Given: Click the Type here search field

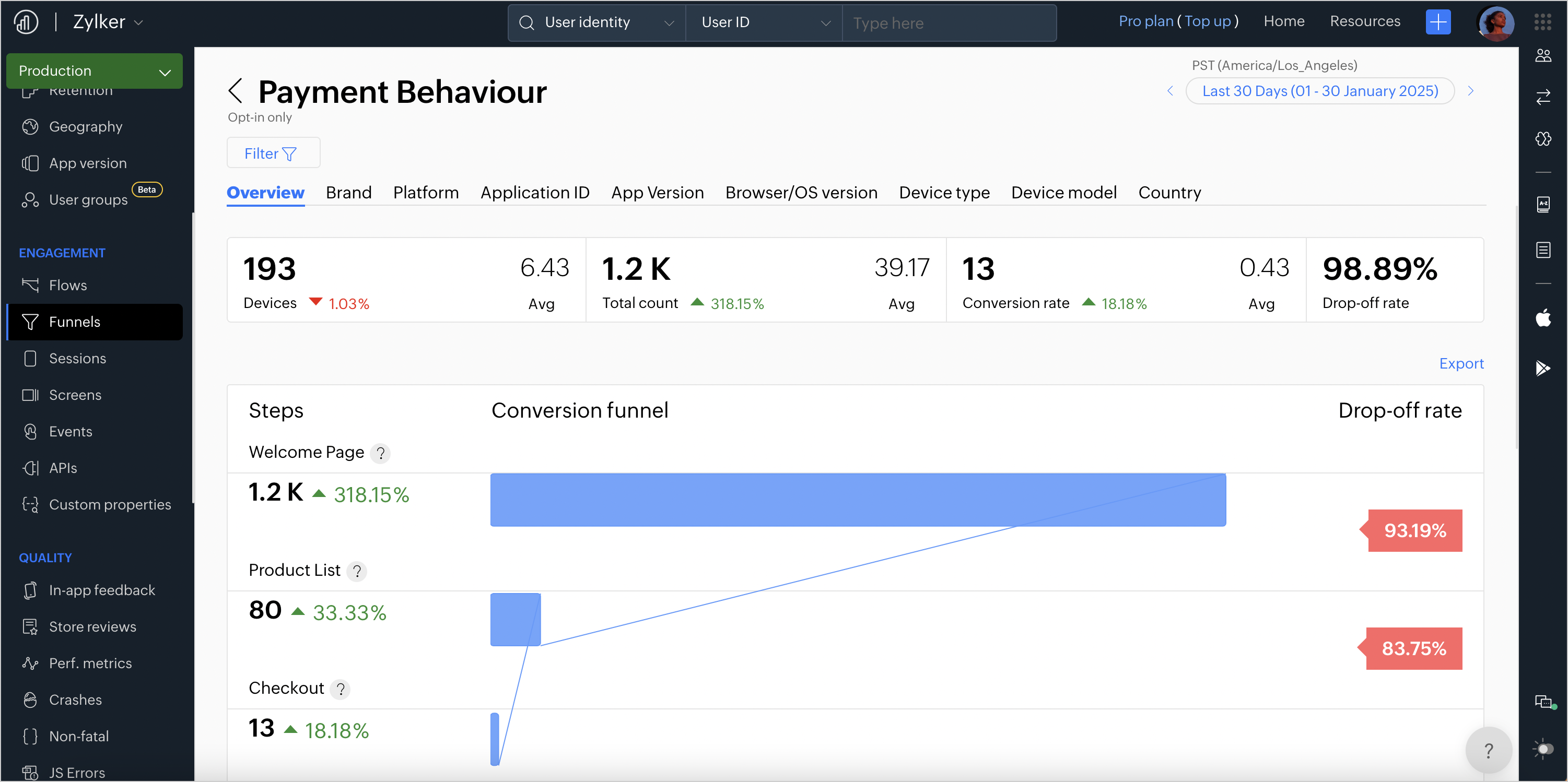Looking at the screenshot, I should 949,23.
